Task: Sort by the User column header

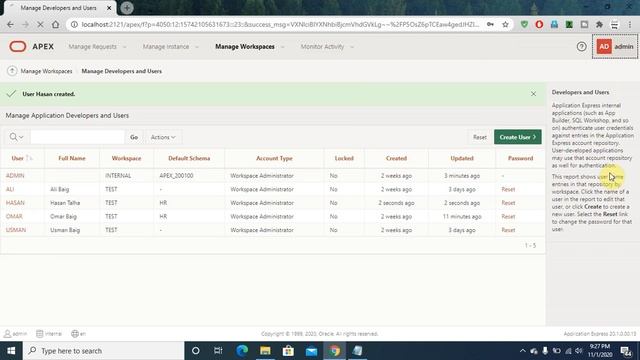Action: pyautogui.click(x=18, y=158)
